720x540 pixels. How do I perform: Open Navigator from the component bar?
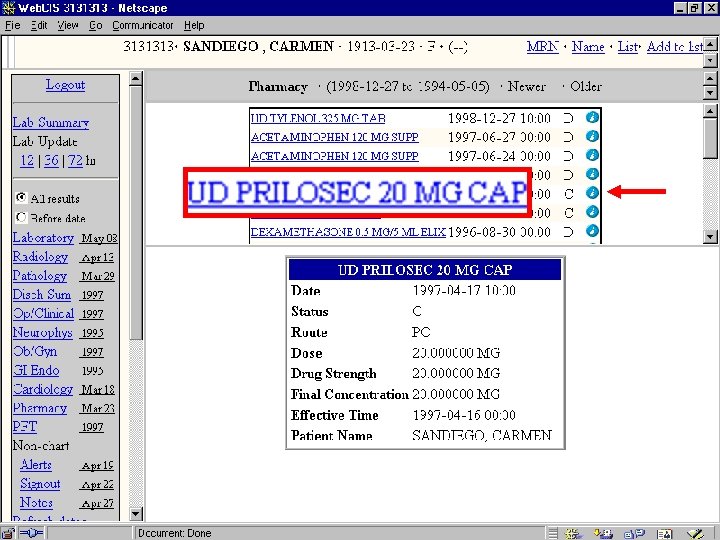(x=574, y=534)
